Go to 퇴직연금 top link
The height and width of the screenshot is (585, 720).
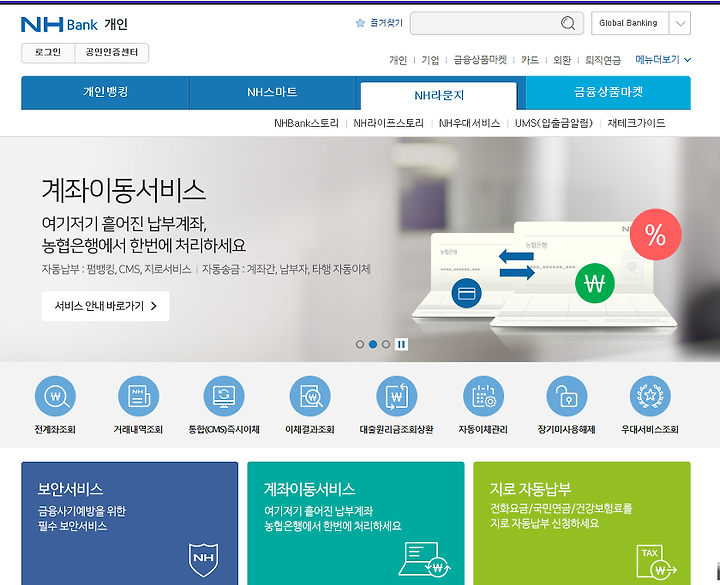[x=603, y=60]
